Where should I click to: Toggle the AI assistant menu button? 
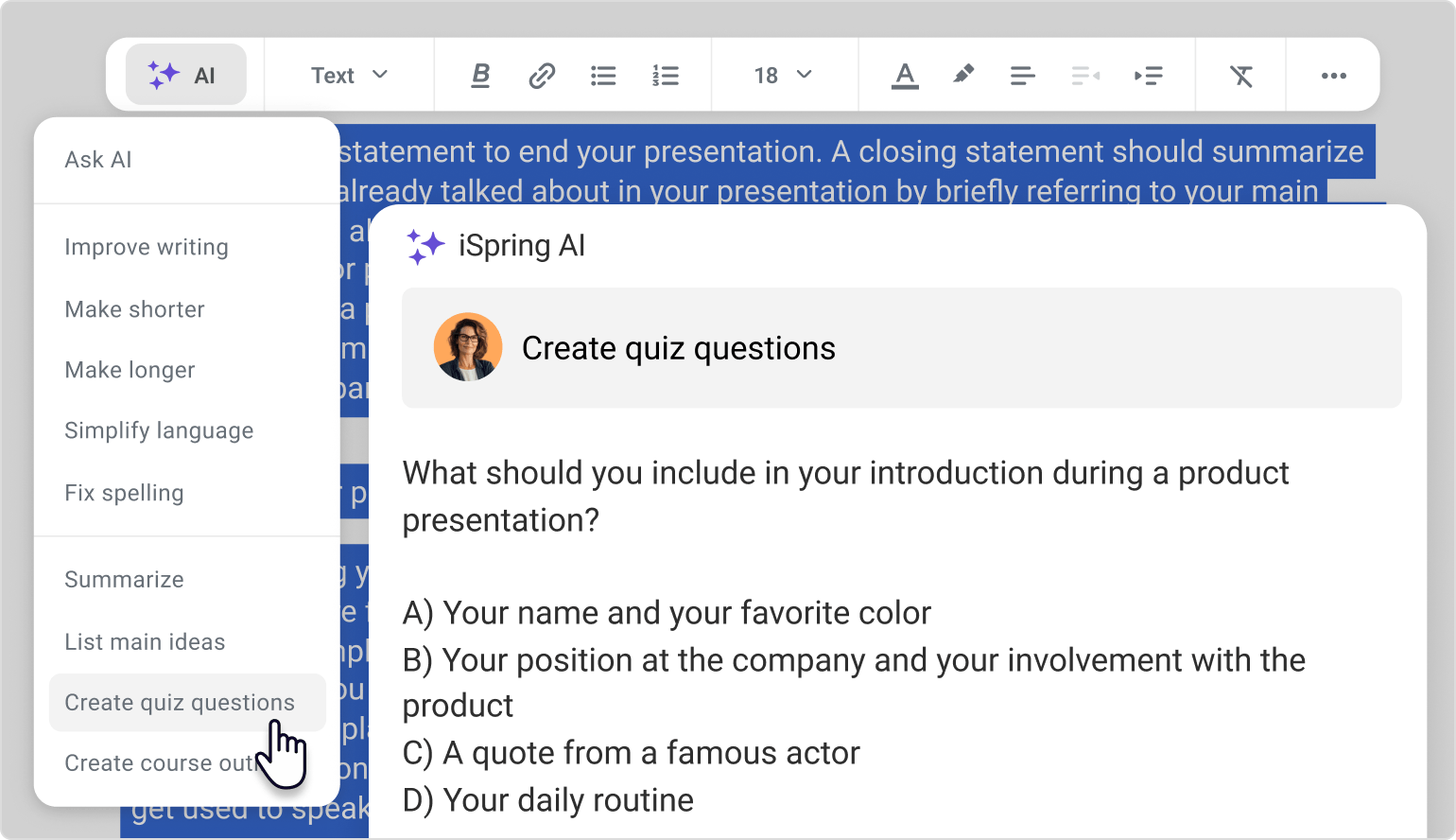185,75
